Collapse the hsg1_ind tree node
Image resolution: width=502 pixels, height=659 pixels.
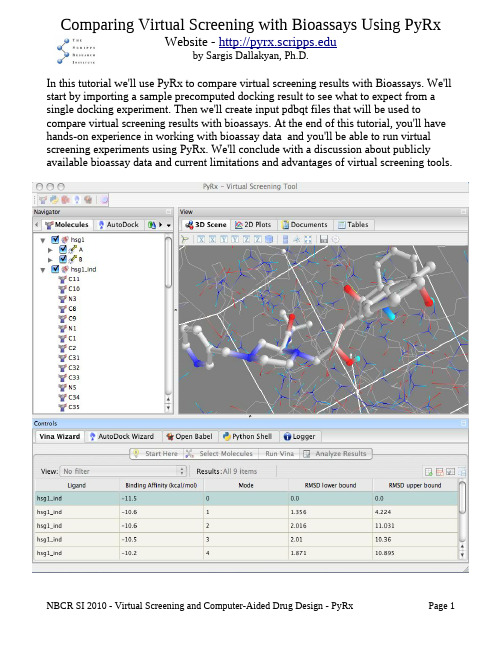43,269
